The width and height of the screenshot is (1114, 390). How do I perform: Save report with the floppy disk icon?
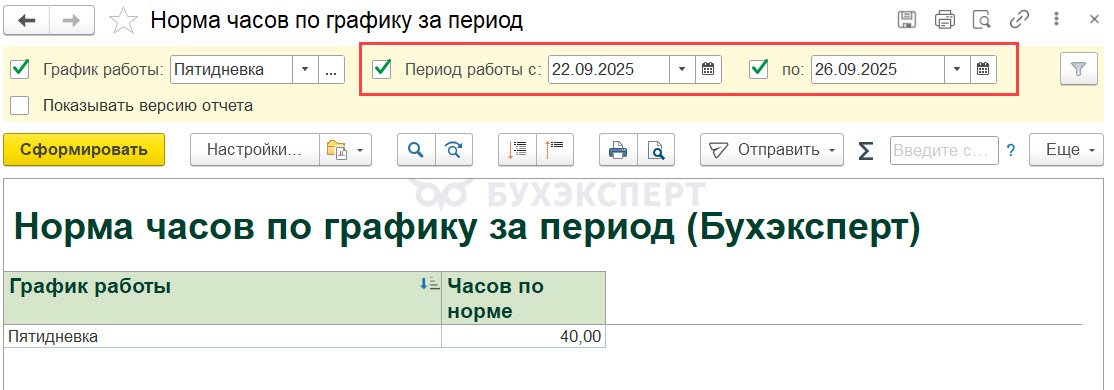point(907,20)
